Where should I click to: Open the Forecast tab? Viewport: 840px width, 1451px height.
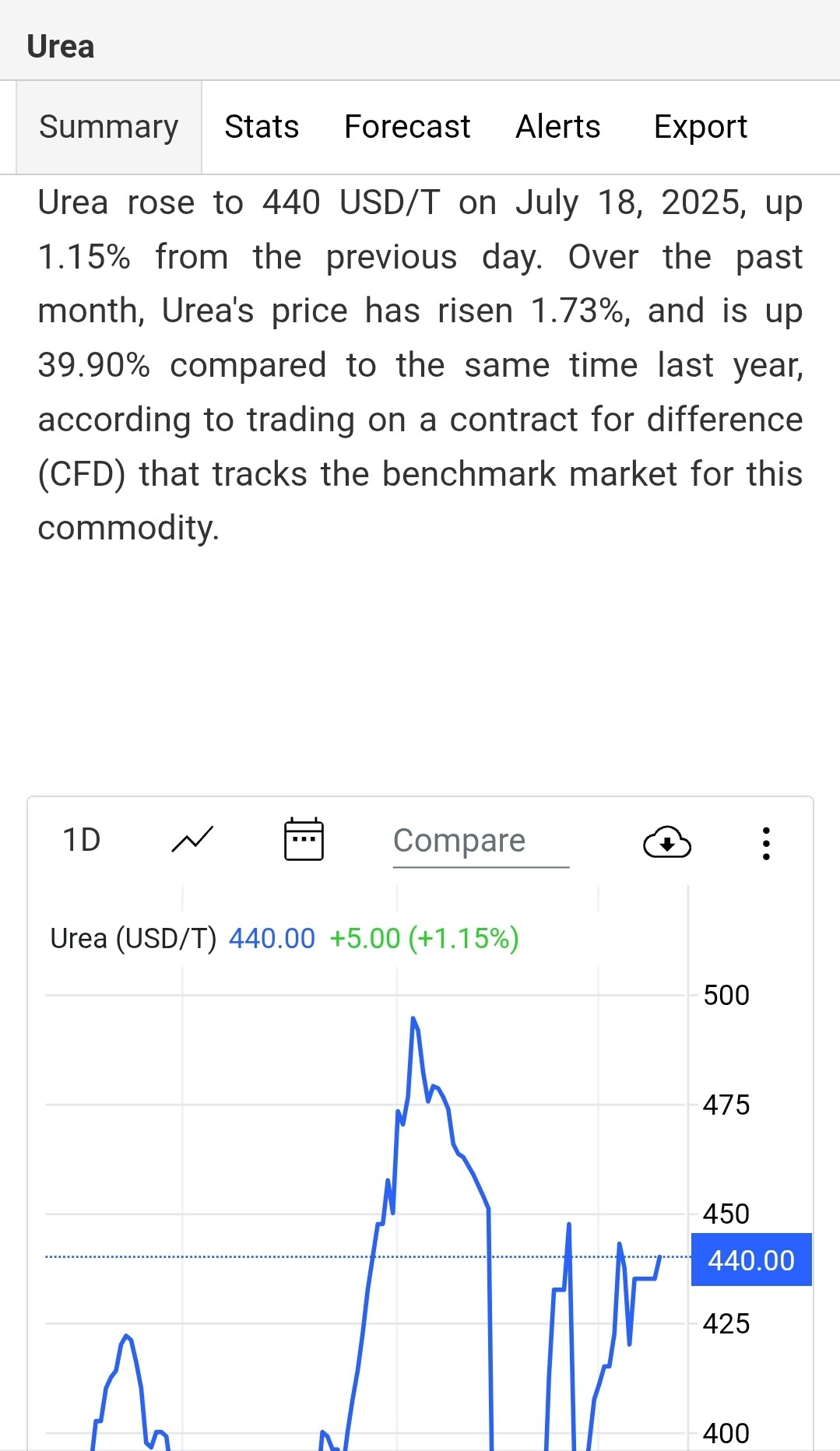click(407, 127)
